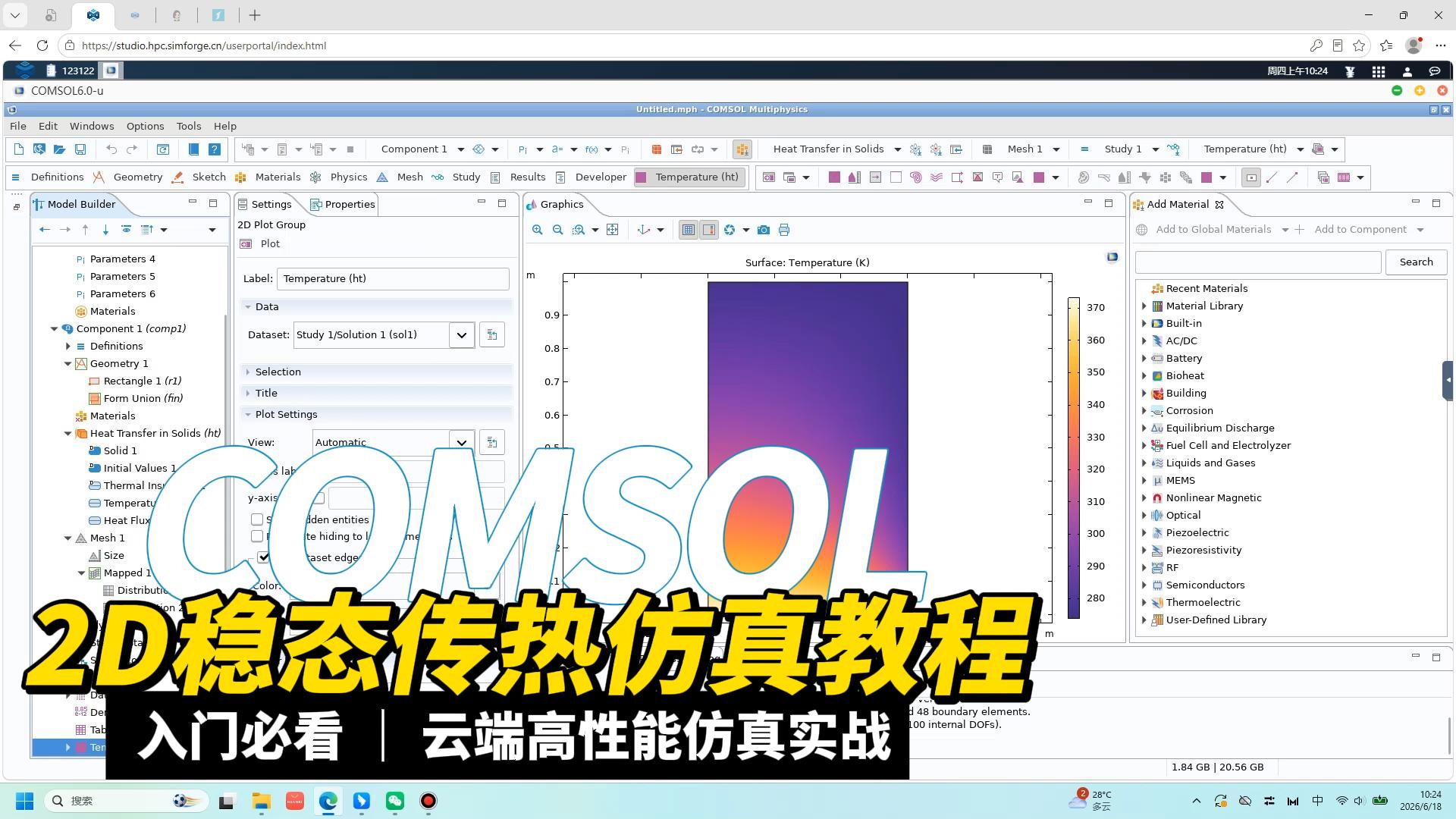
Task: Switch to the Properties tab
Action: tap(343, 204)
